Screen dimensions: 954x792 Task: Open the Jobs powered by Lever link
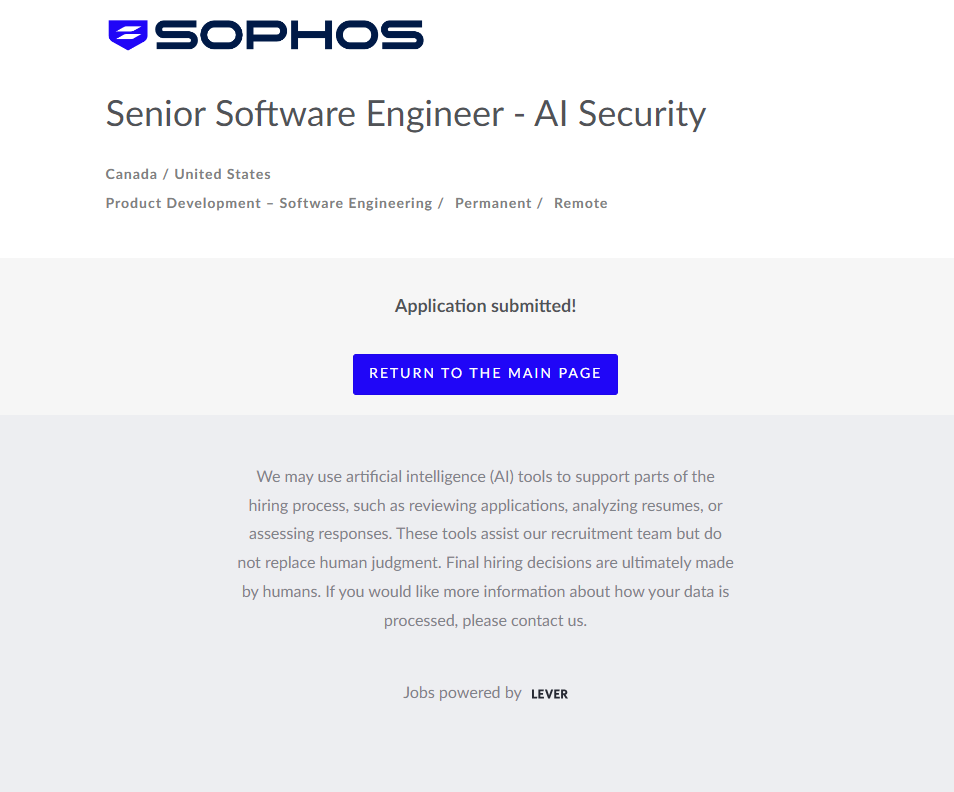pyautogui.click(x=485, y=692)
